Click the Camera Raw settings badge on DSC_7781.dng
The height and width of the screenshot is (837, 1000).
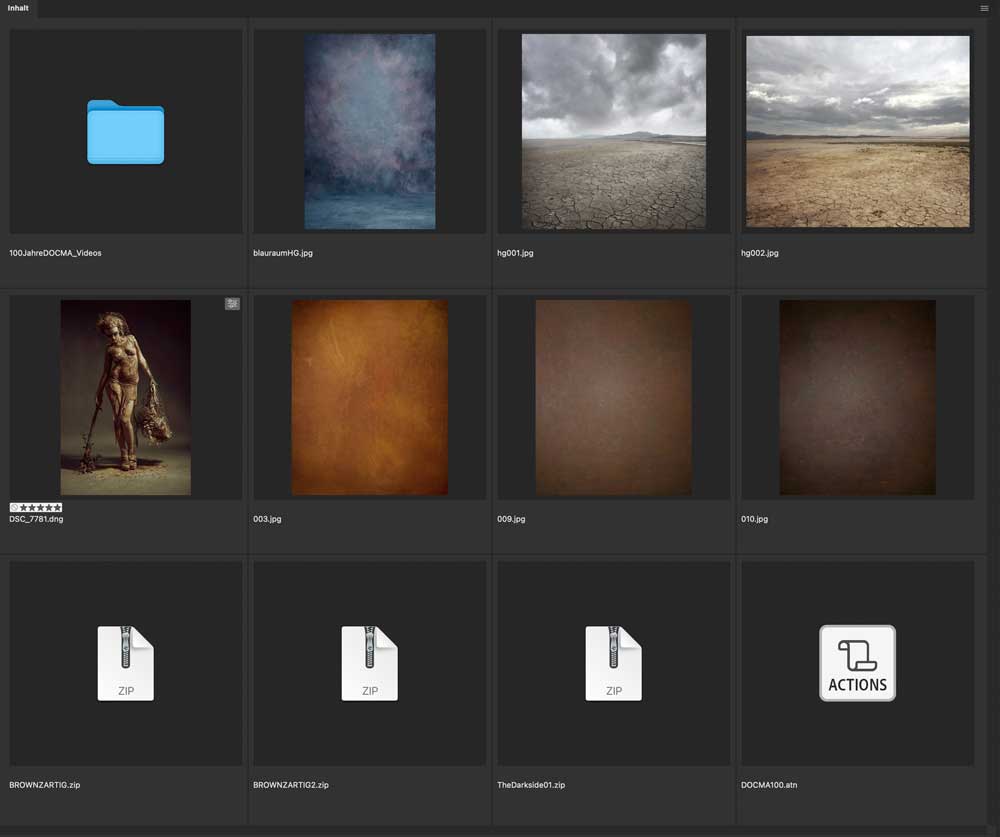tap(232, 304)
